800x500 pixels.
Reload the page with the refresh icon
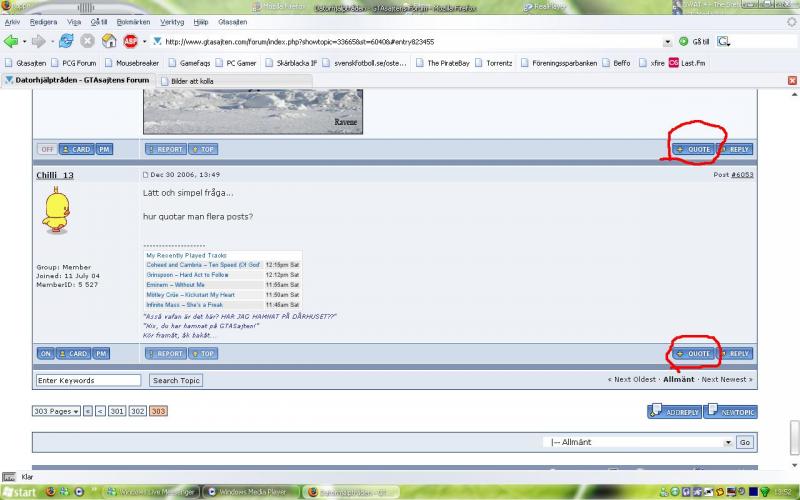point(66,41)
